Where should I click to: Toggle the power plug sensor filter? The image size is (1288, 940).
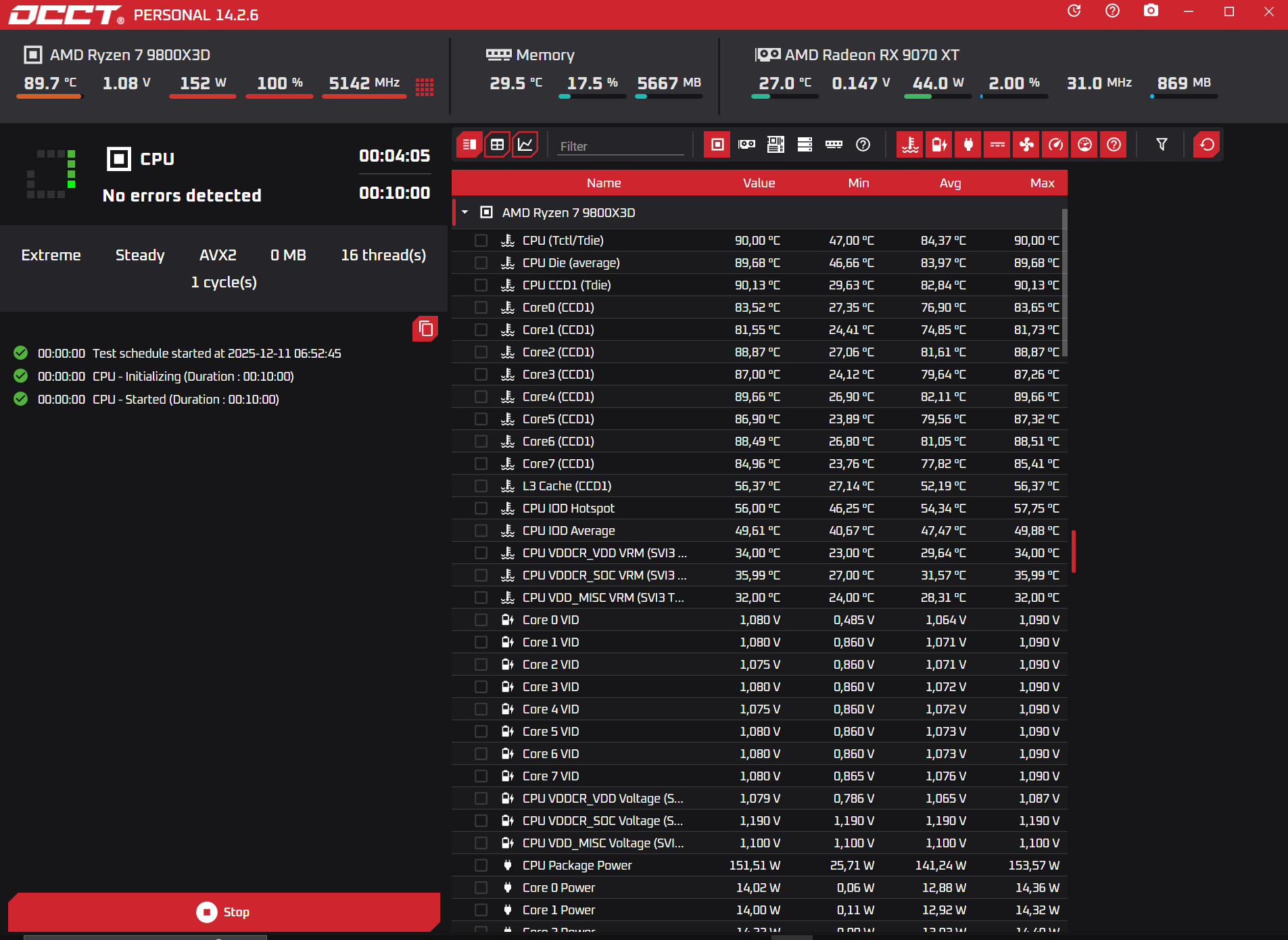point(968,145)
